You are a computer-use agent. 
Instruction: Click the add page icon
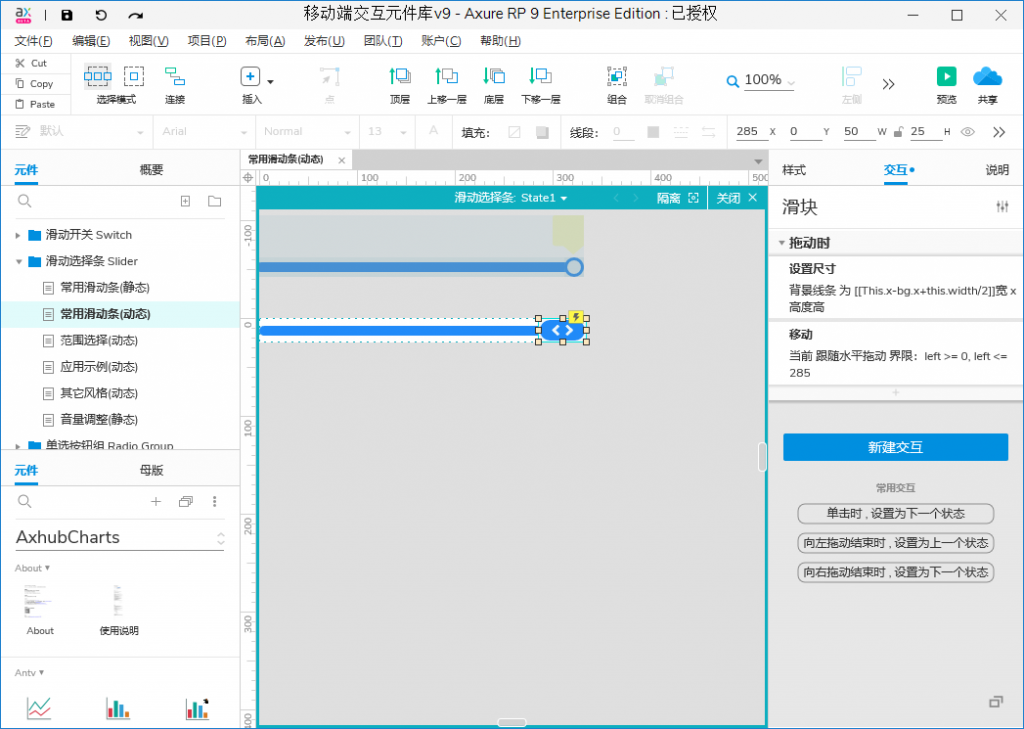coord(185,201)
